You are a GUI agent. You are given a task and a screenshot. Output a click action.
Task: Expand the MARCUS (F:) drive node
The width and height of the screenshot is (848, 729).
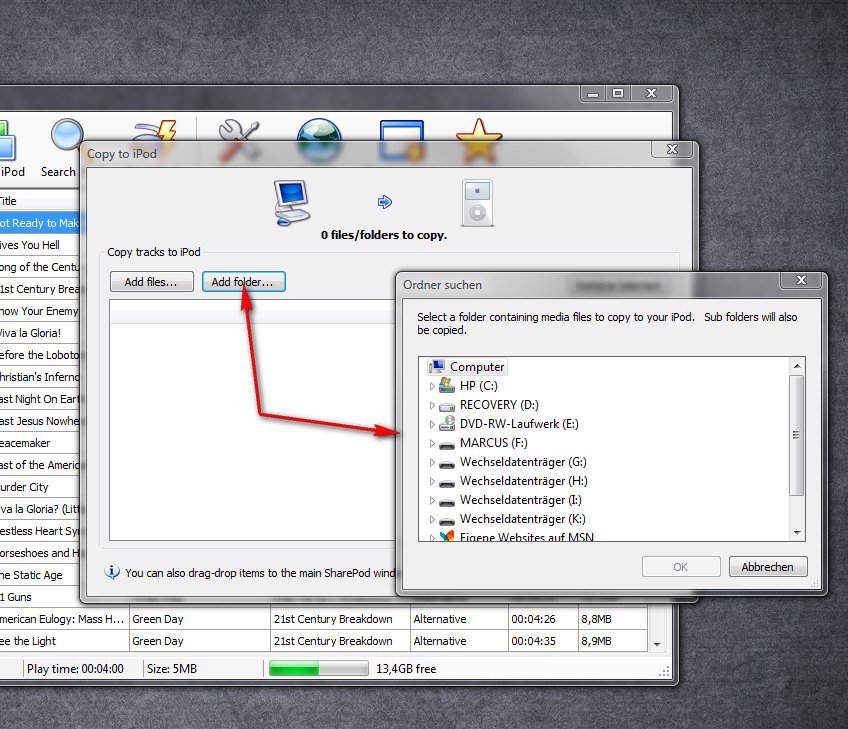pyautogui.click(x=432, y=443)
